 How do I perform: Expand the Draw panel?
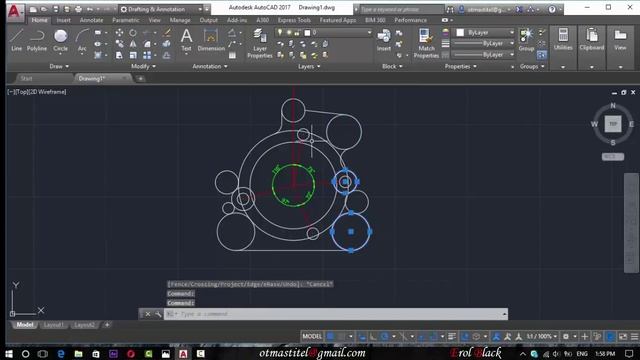point(59,66)
